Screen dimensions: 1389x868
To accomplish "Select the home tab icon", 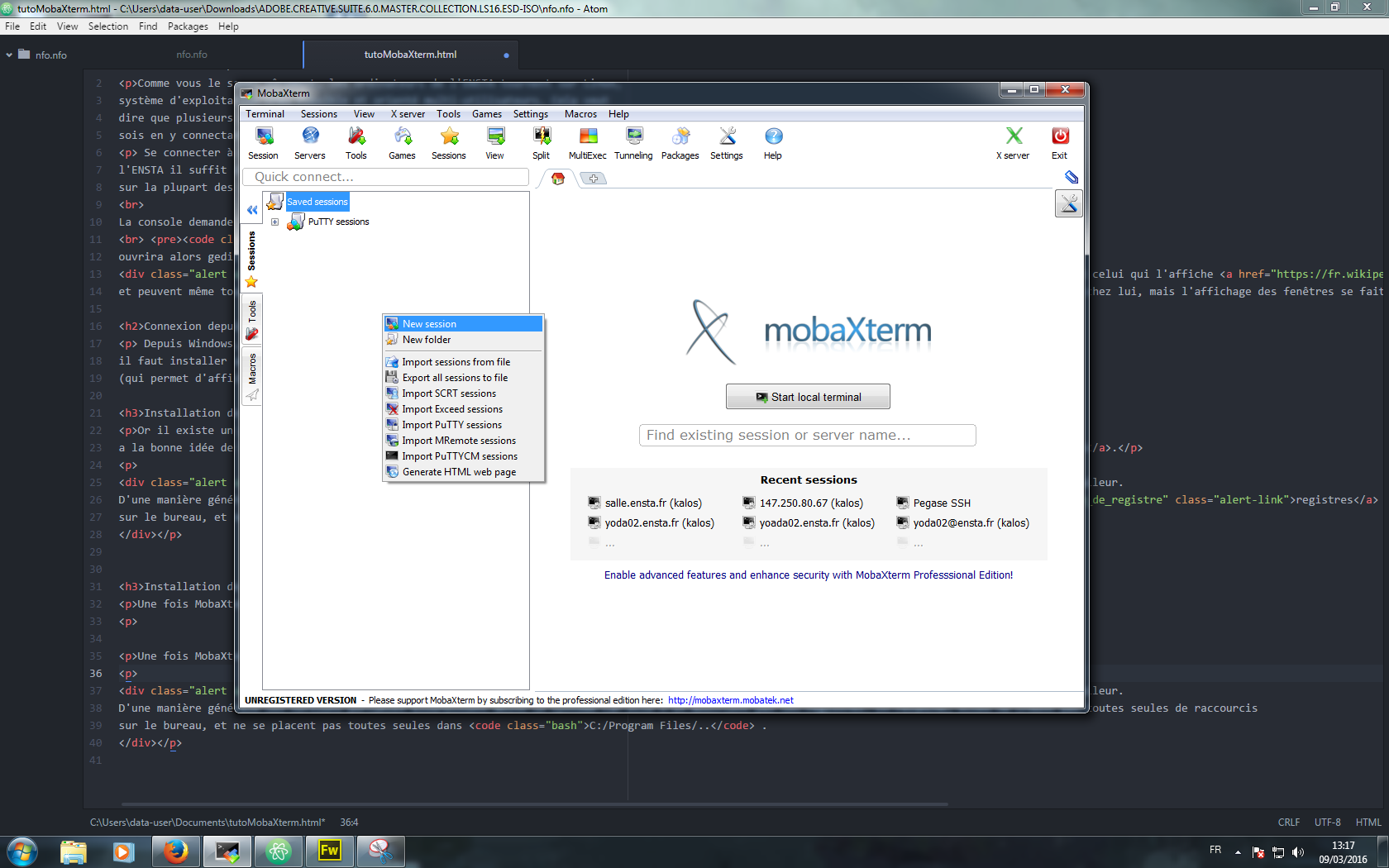I will pos(558,179).
